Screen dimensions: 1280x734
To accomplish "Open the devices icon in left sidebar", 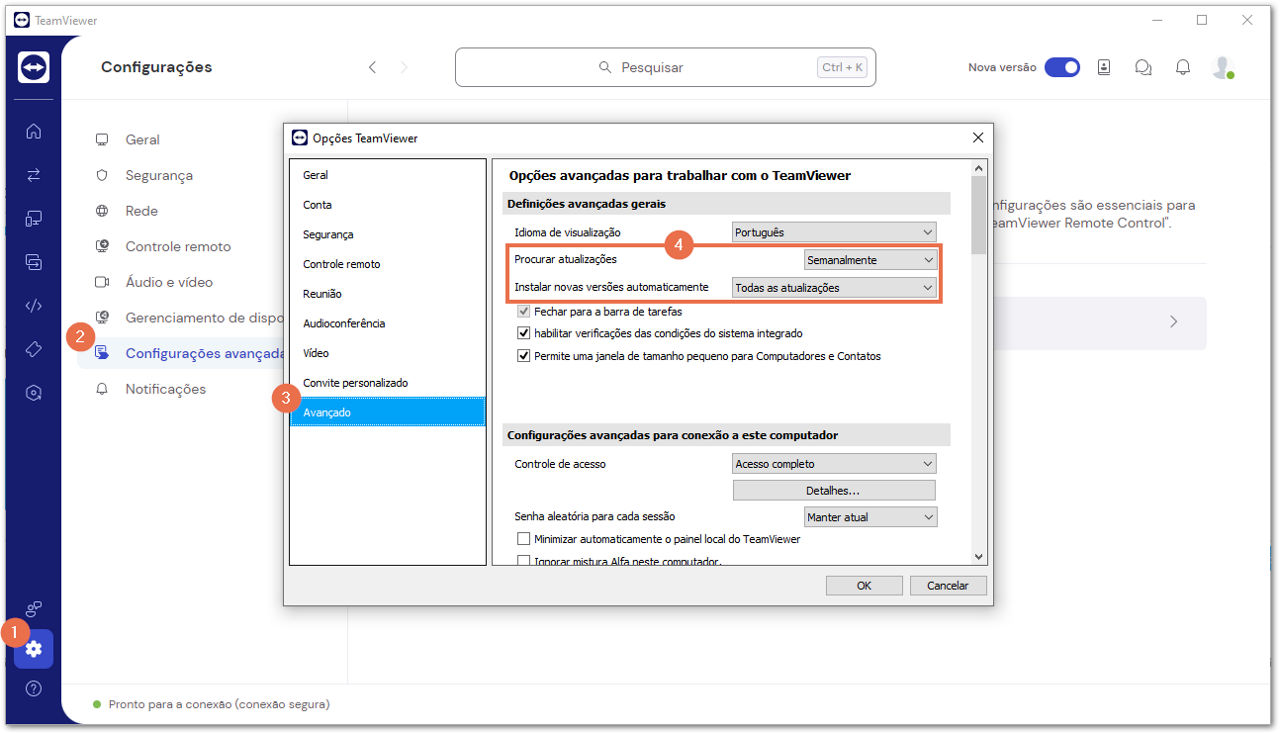I will click(x=33, y=219).
